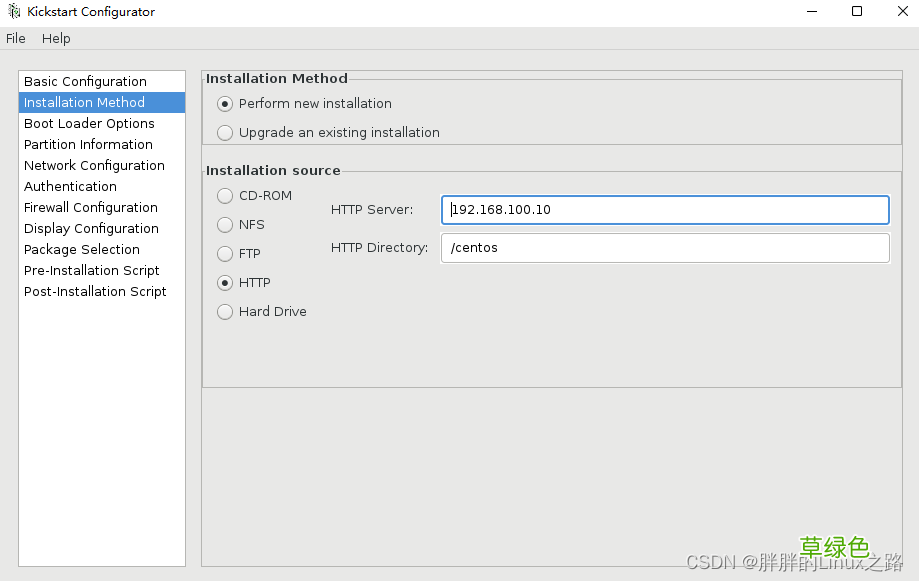Click the HTTP Server address field
Viewport: 919px width, 581px height.
[665, 209]
